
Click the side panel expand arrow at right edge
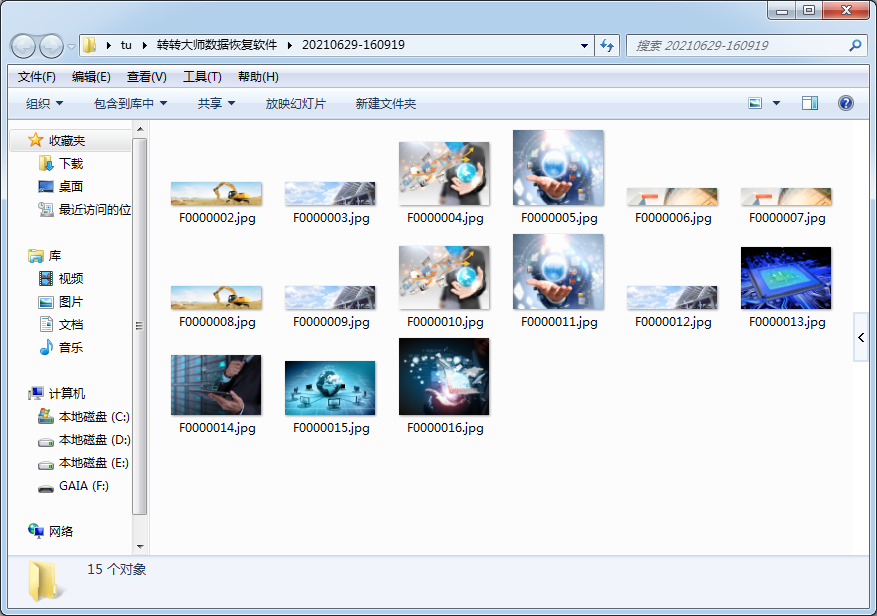point(861,338)
